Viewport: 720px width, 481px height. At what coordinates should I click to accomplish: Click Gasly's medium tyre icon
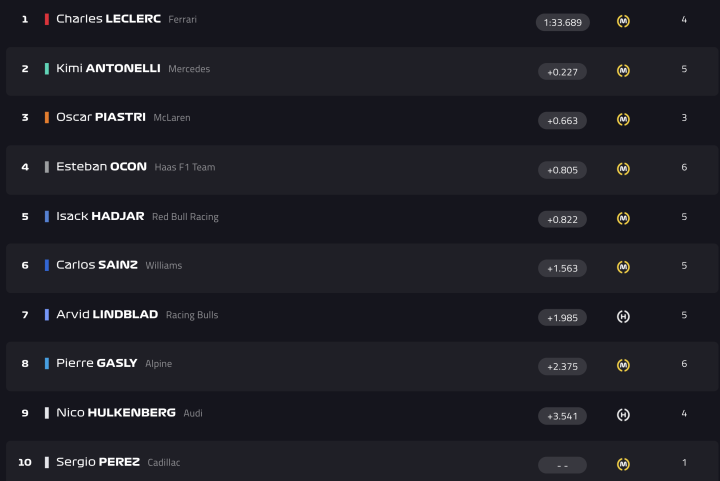point(623,366)
